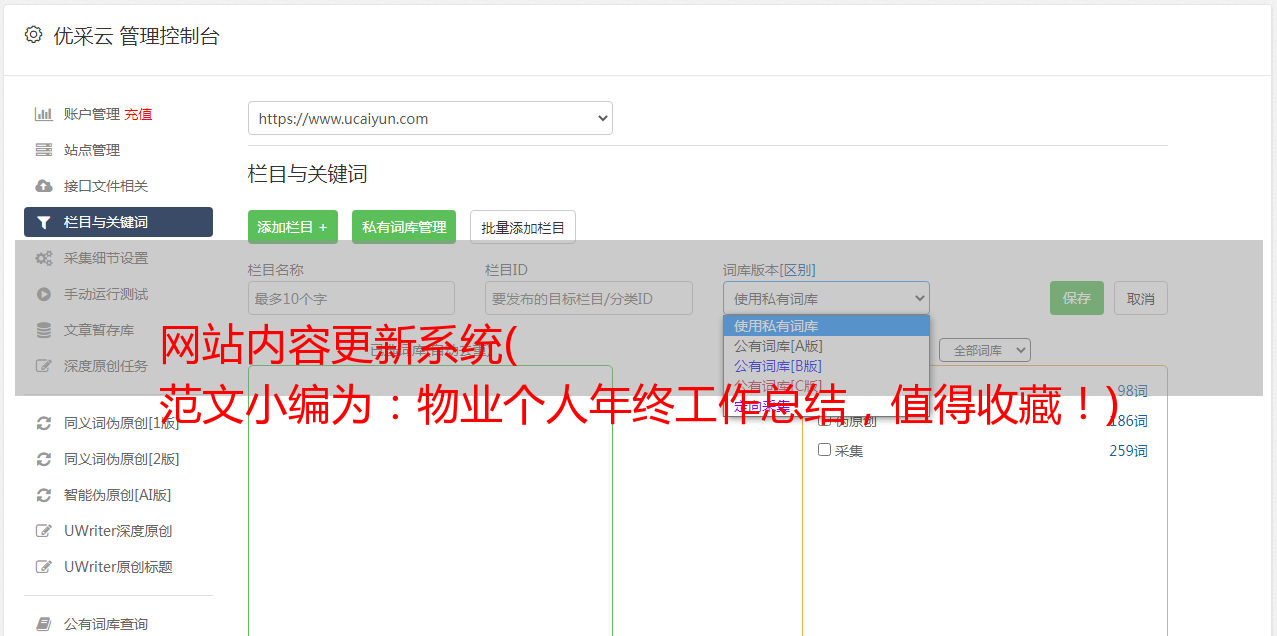Choose 公有词库[A版] option
Image resolution: width=1277 pixels, height=636 pixels.
826,346
